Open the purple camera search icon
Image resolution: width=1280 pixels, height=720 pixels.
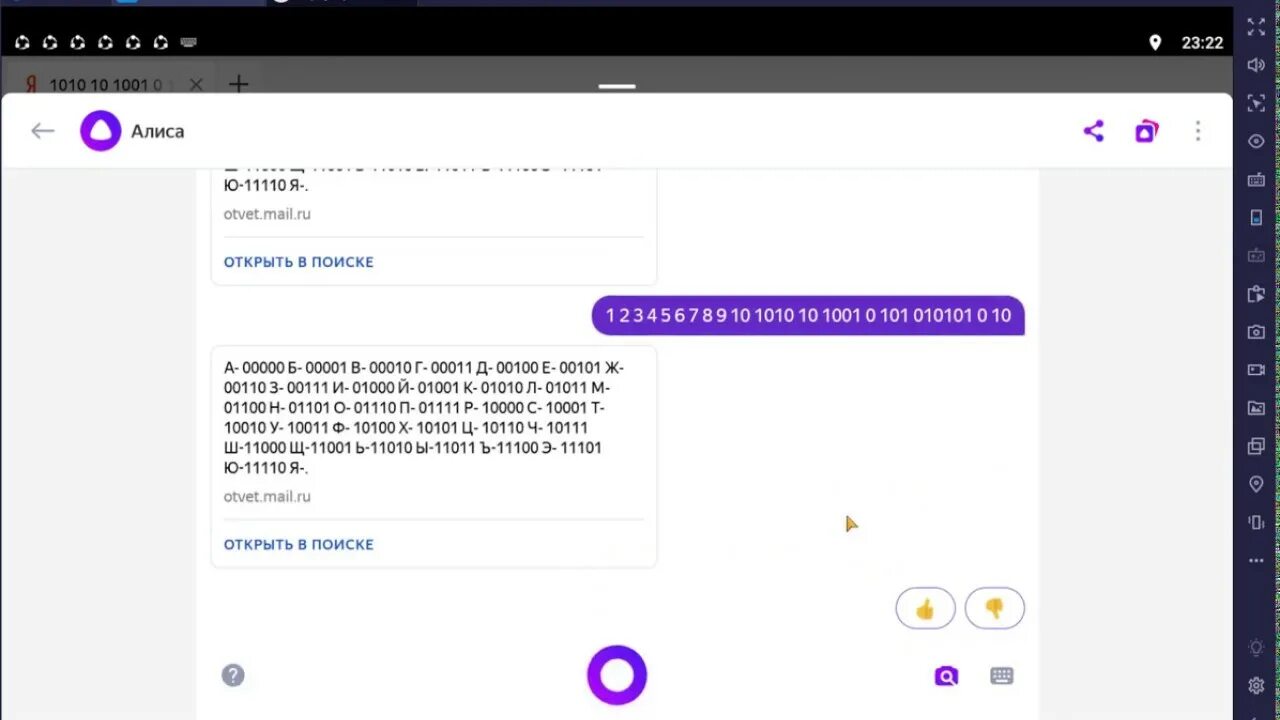[946, 676]
